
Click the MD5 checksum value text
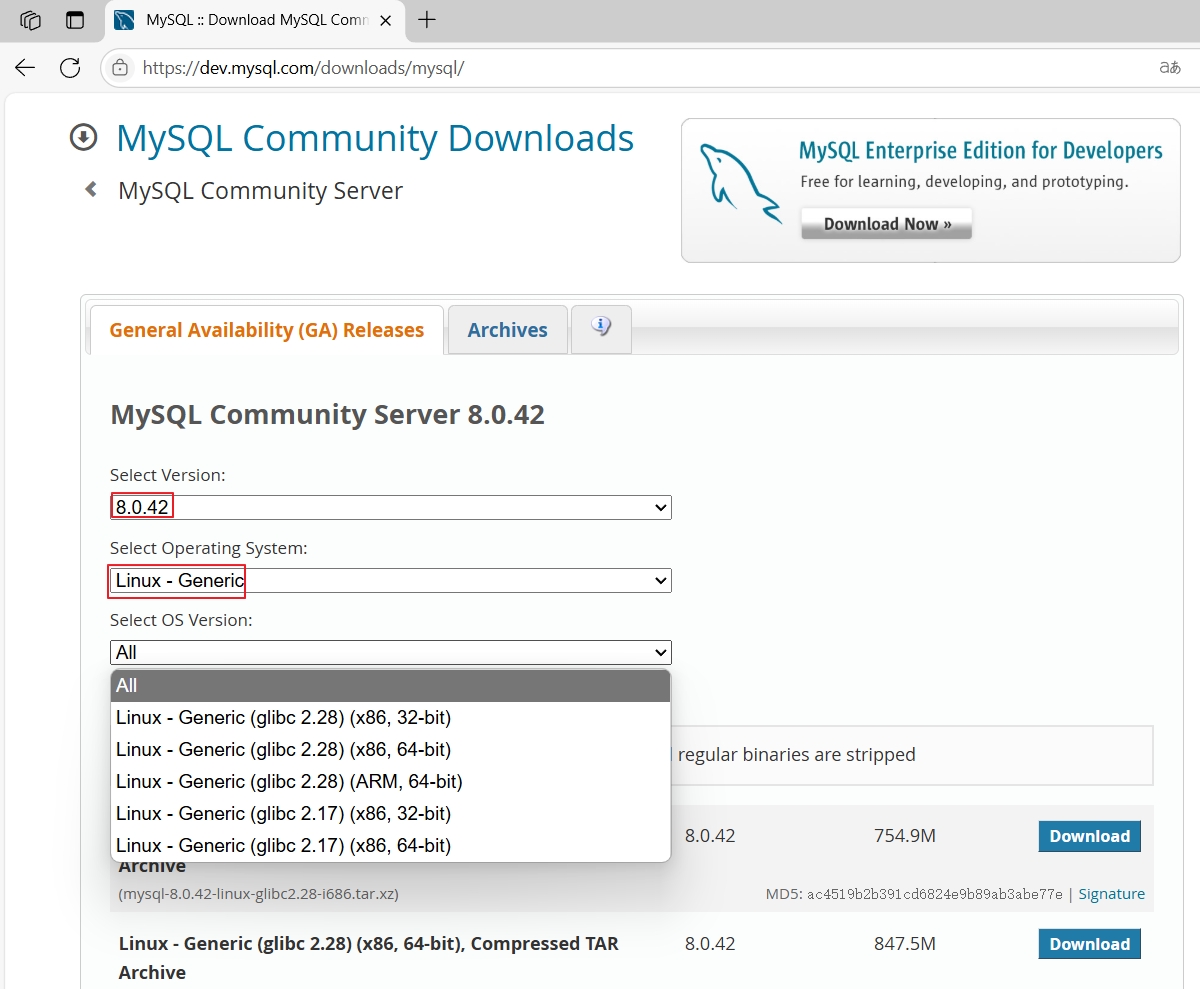[935, 894]
